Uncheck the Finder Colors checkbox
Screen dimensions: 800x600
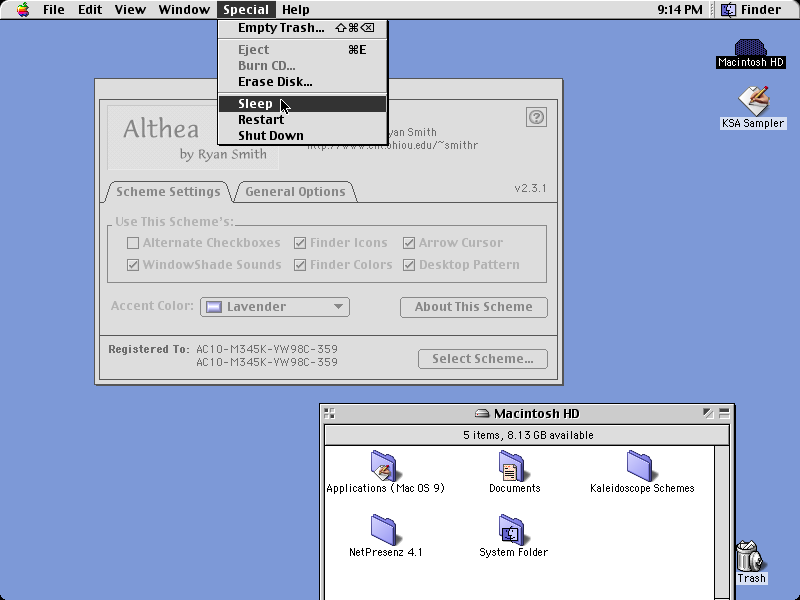[x=300, y=265]
